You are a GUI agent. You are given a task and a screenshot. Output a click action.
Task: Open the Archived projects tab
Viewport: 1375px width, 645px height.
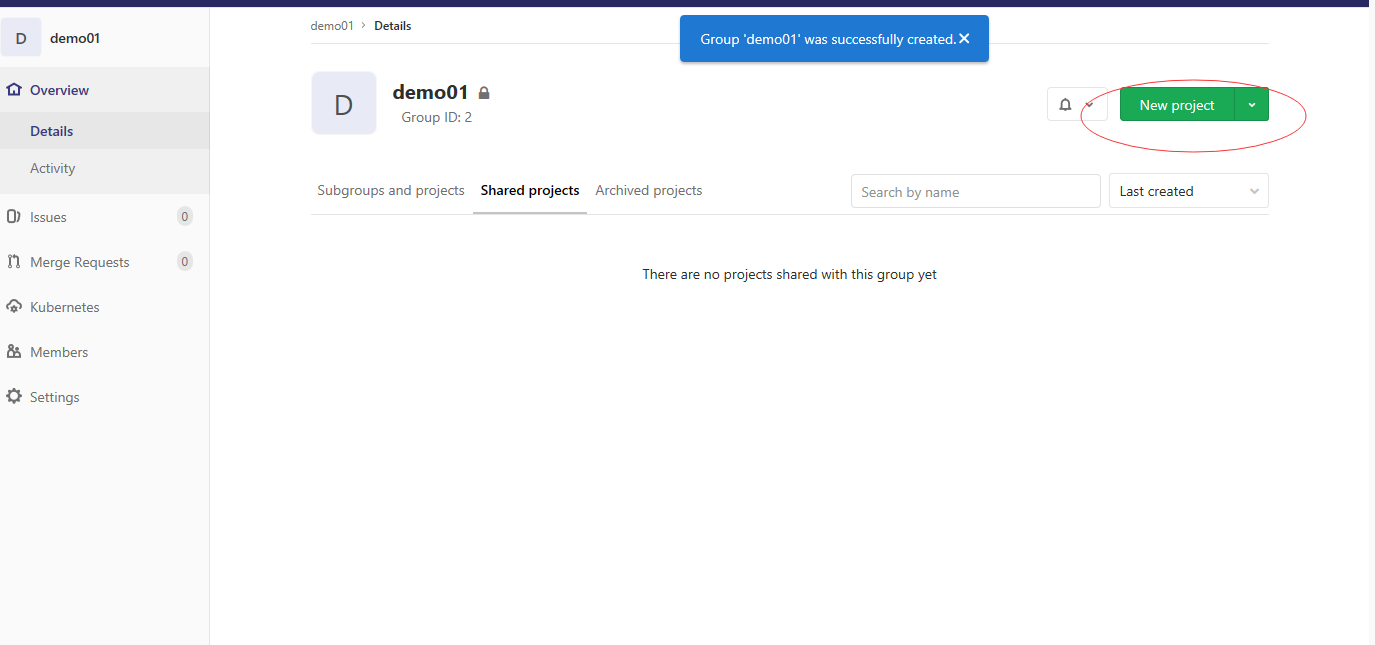(x=649, y=190)
